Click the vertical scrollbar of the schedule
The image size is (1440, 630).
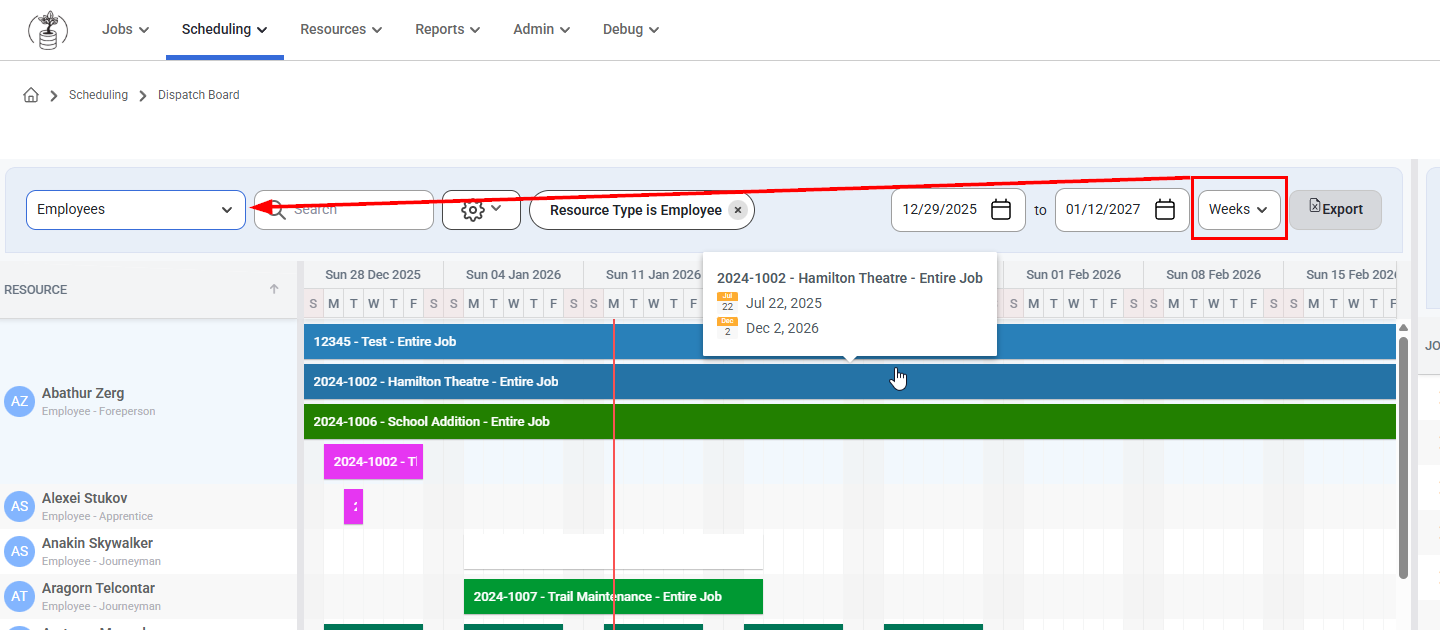coord(1403,457)
